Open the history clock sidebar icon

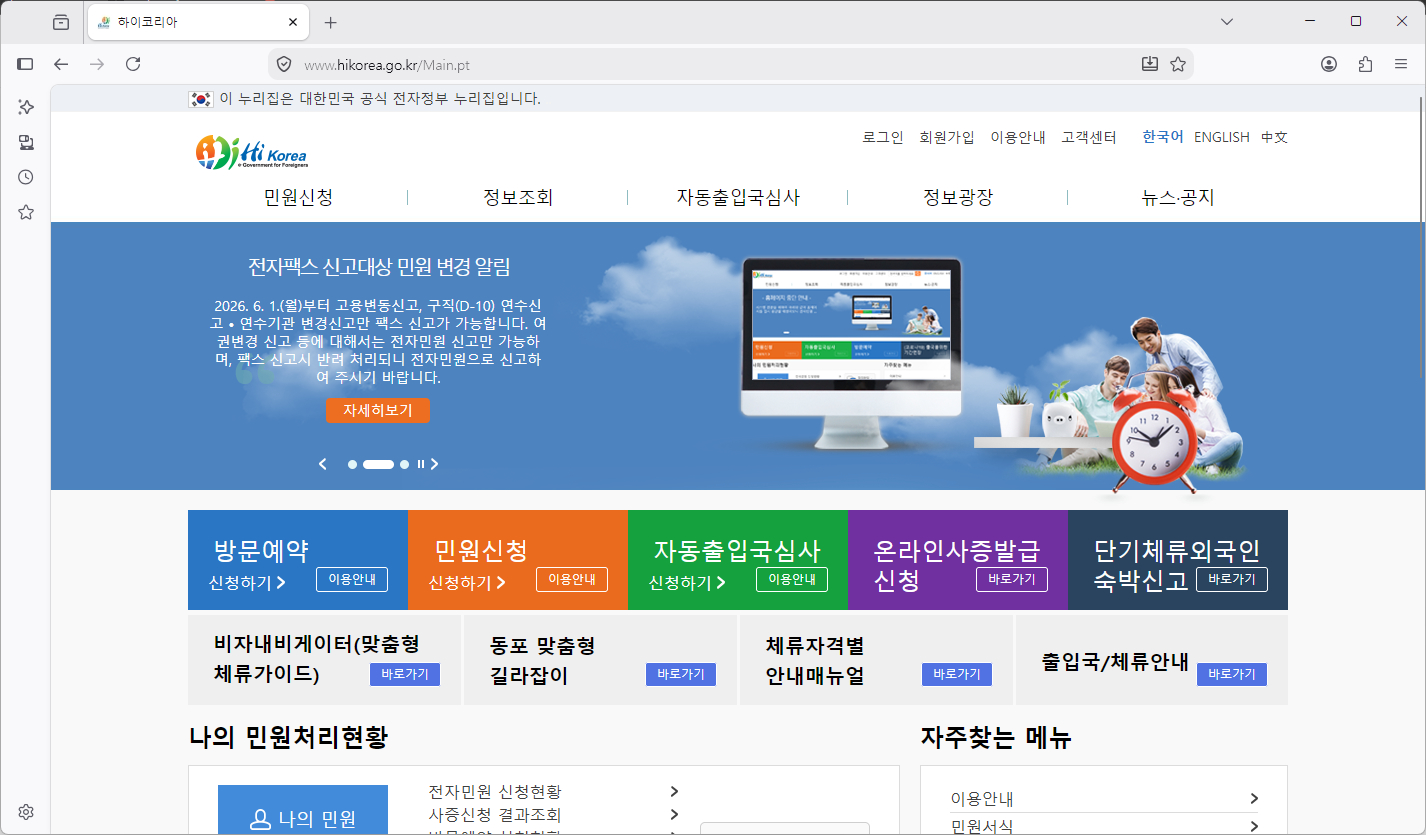pyautogui.click(x=26, y=177)
